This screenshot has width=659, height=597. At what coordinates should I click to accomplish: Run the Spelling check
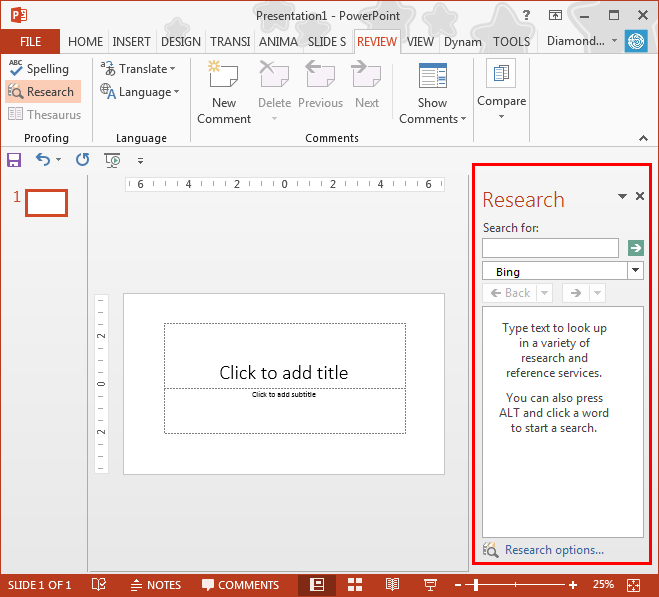point(39,69)
